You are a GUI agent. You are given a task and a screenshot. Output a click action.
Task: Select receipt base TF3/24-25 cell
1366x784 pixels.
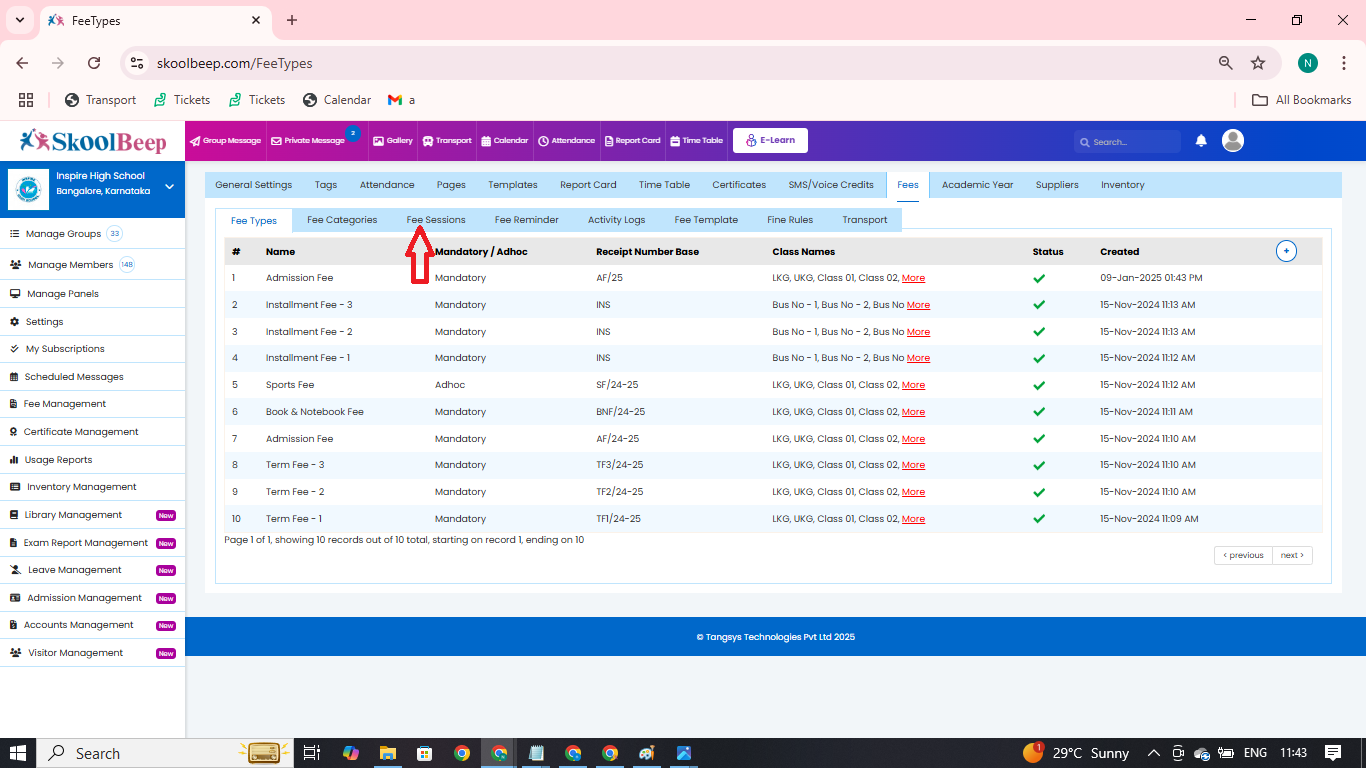point(619,465)
